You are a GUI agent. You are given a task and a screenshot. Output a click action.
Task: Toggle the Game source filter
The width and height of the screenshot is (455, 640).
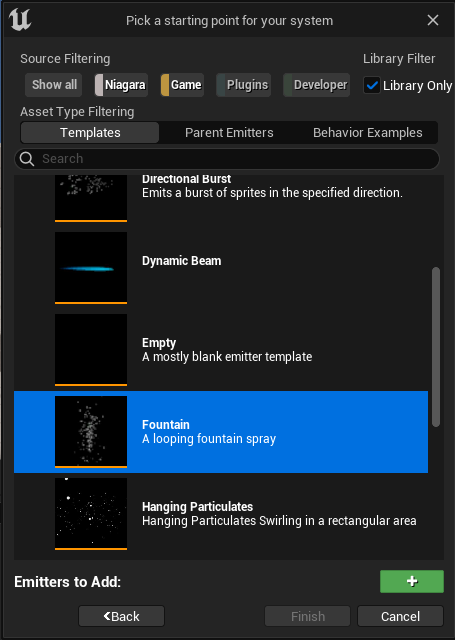tap(182, 85)
